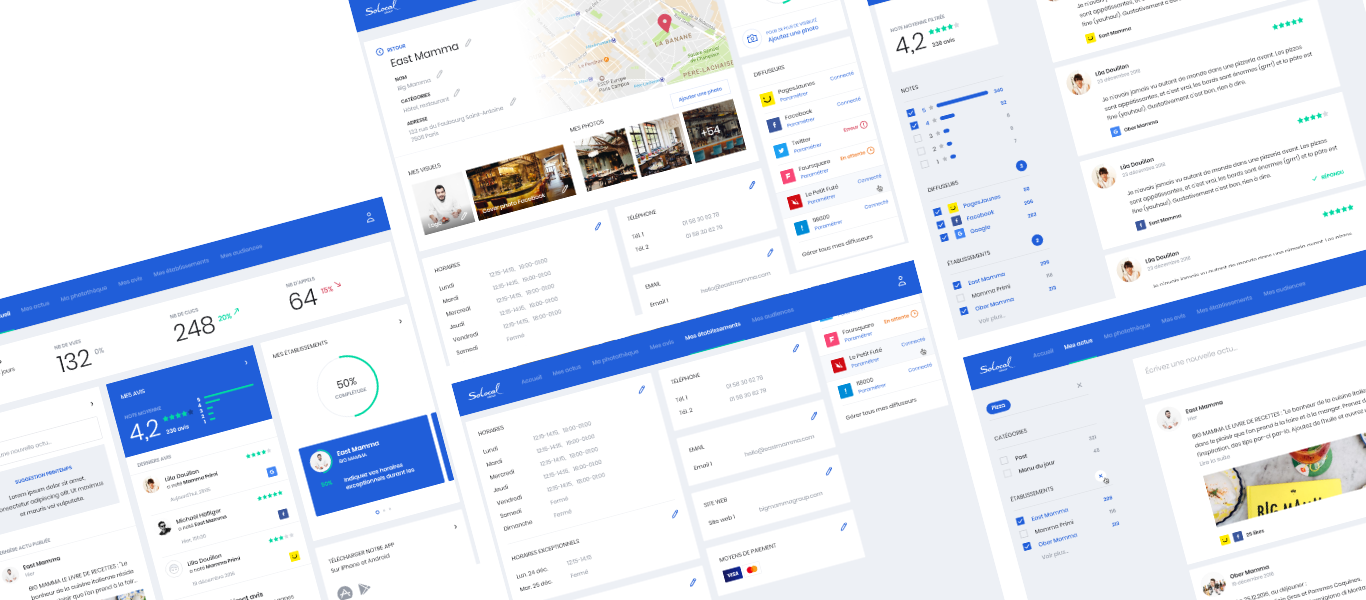Viewport: 1366px width, 600px height.
Task: Click the Google Play download icon
Action: (364, 589)
